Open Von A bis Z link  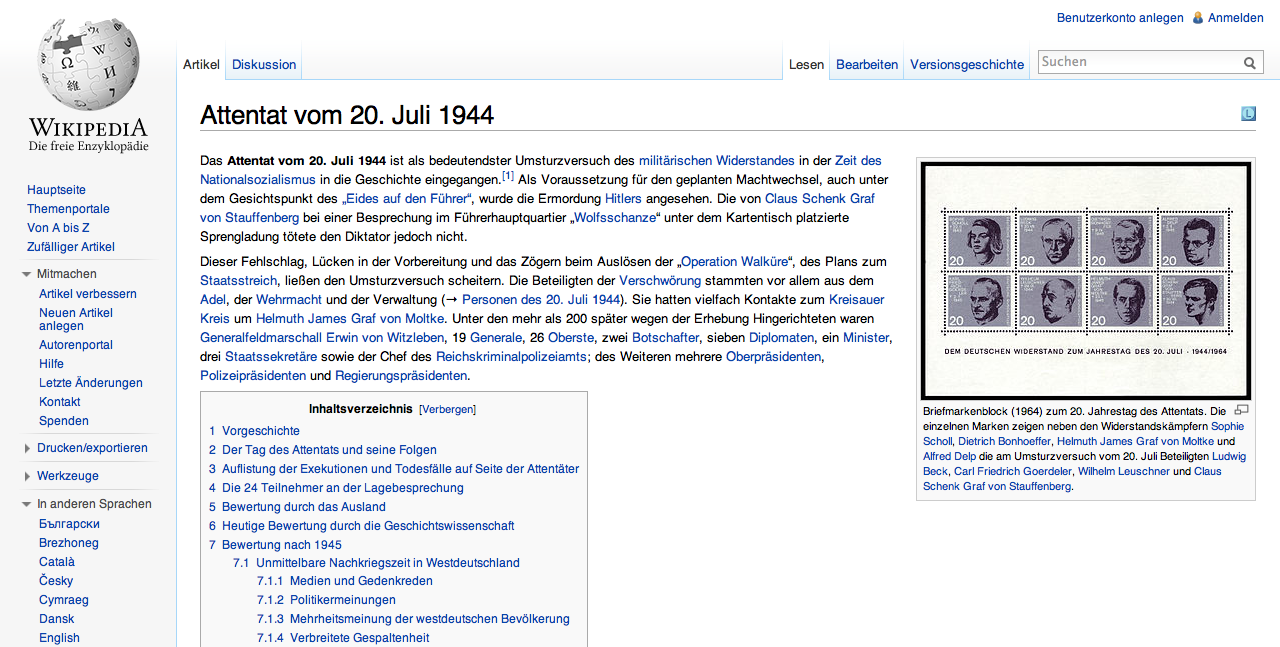[x=58, y=228]
